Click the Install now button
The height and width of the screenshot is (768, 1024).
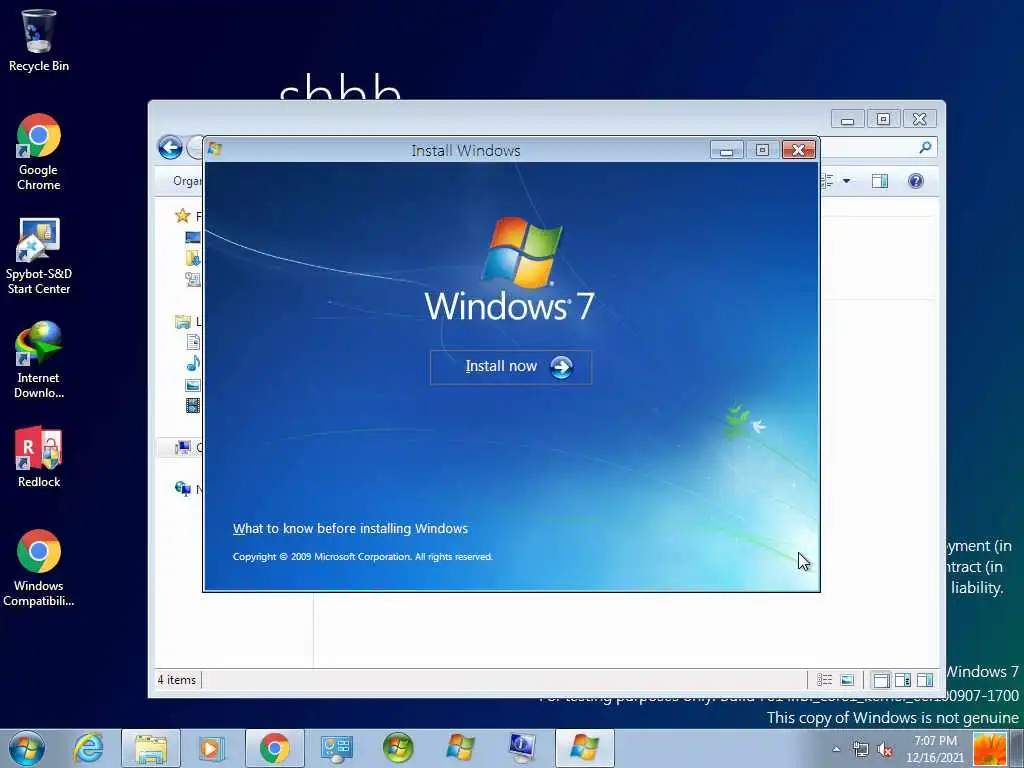click(511, 367)
